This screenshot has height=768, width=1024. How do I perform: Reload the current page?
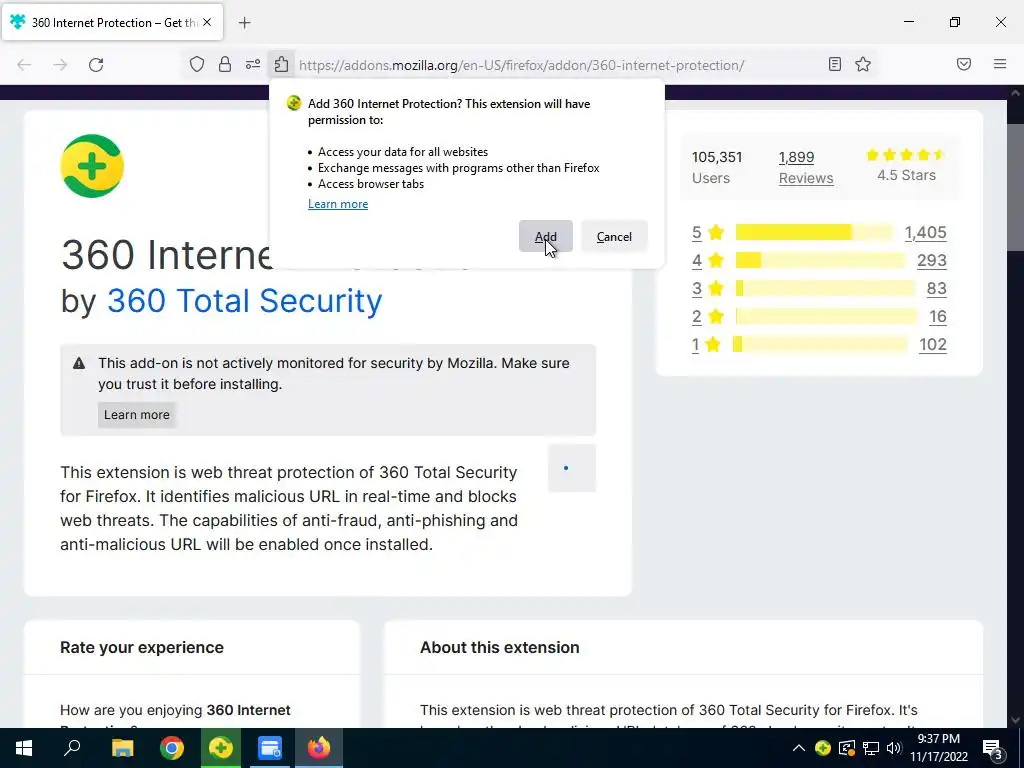[96, 65]
